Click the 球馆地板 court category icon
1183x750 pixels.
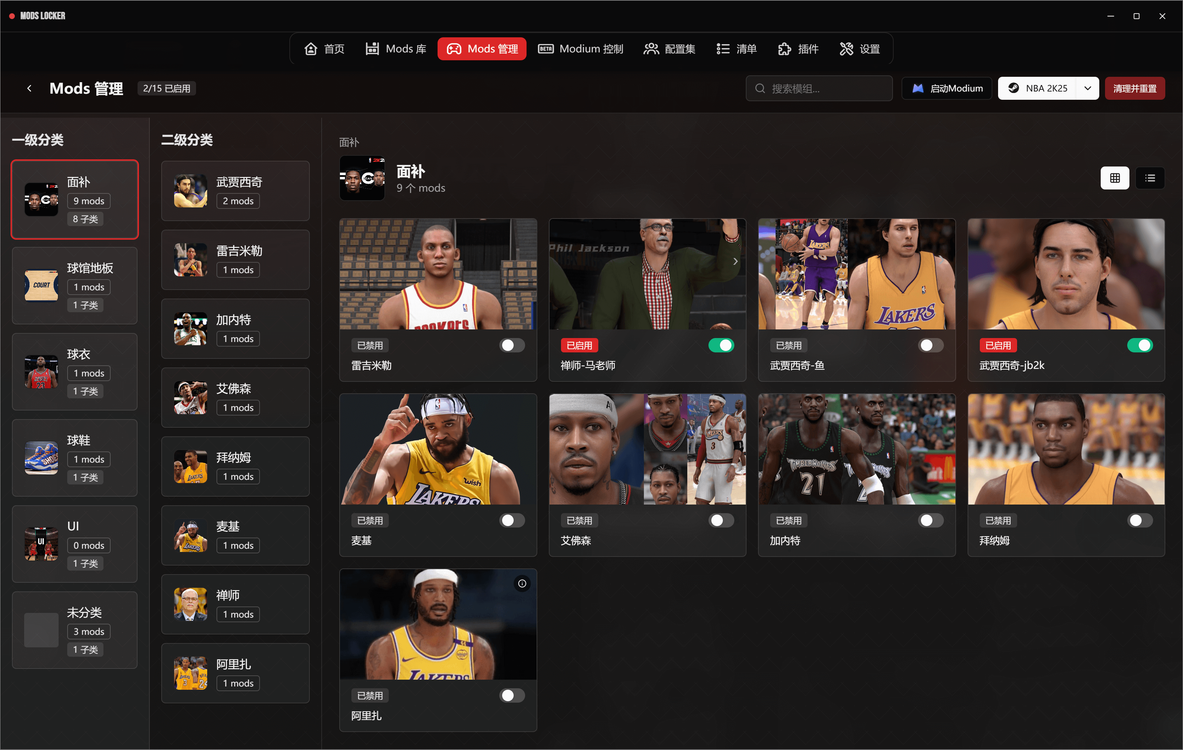[41, 286]
